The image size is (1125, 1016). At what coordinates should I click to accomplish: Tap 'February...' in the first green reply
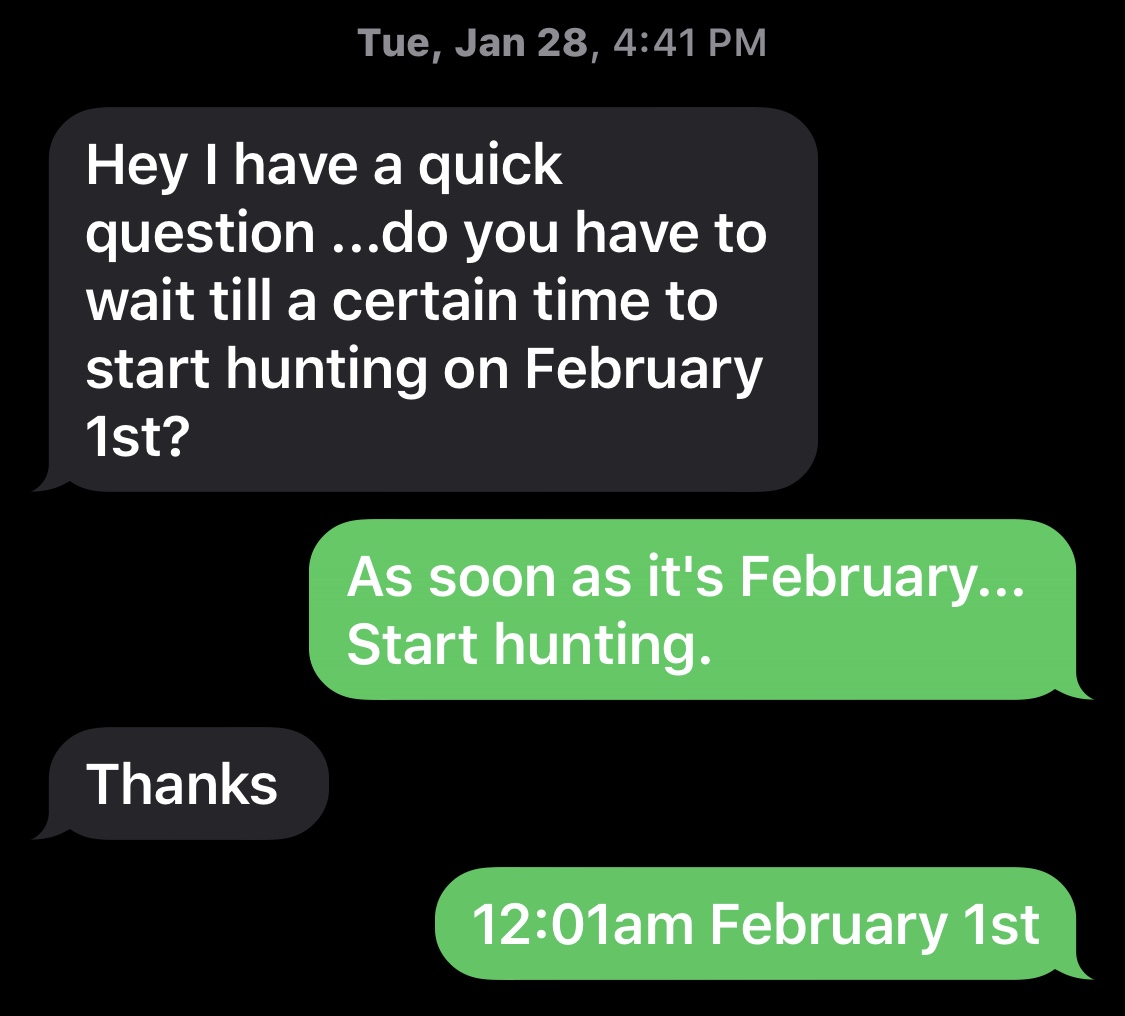pyautogui.click(x=884, y=577)
